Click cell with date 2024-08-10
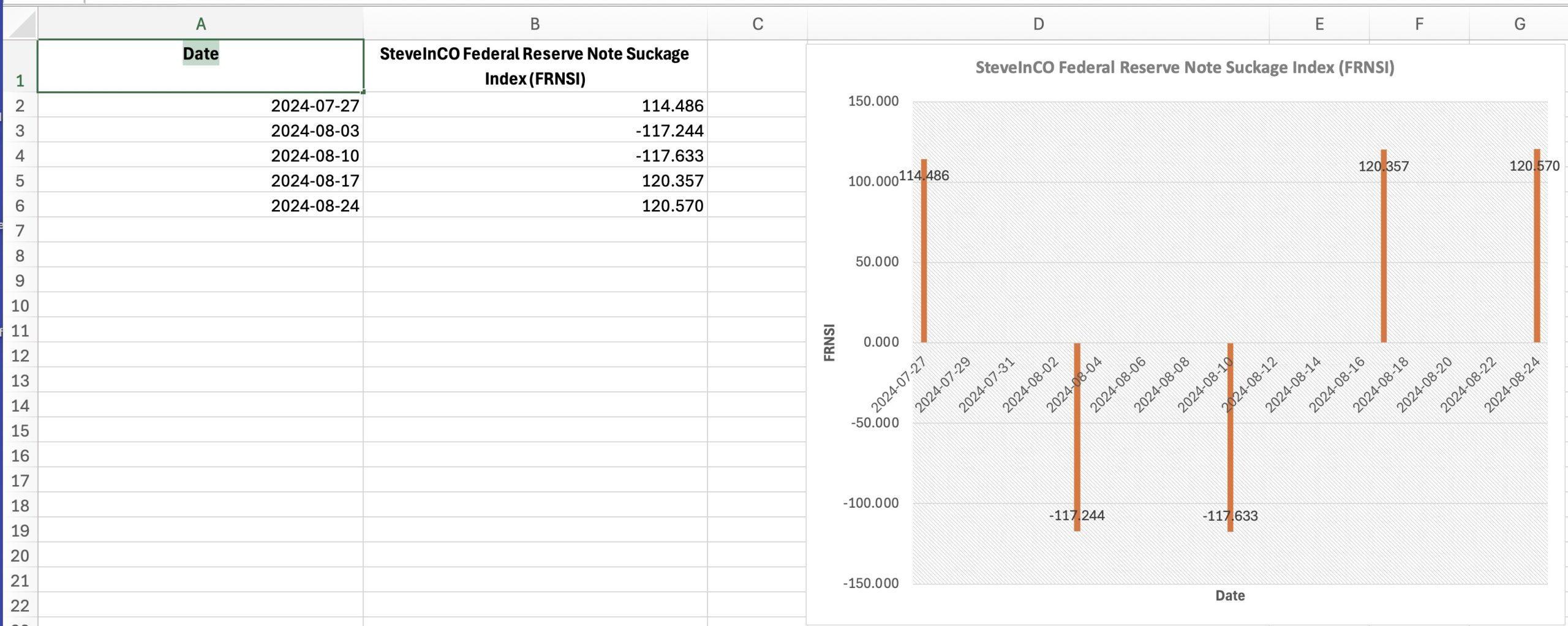1568x626 pixels. coord(200,156)
